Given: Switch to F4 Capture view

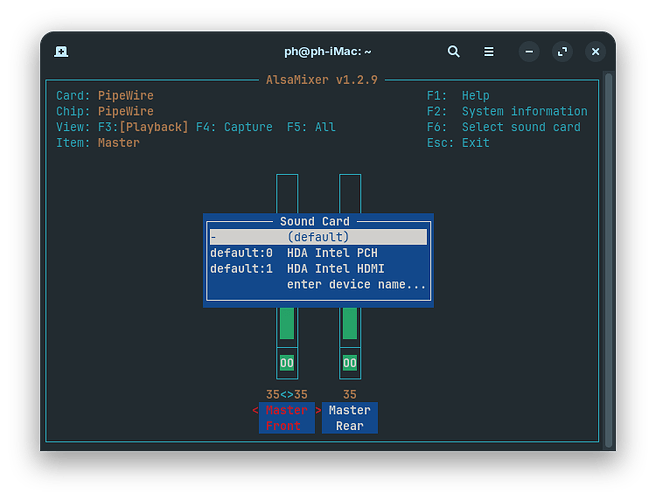Looking at the screenshot, I should (x=234, y=127).
